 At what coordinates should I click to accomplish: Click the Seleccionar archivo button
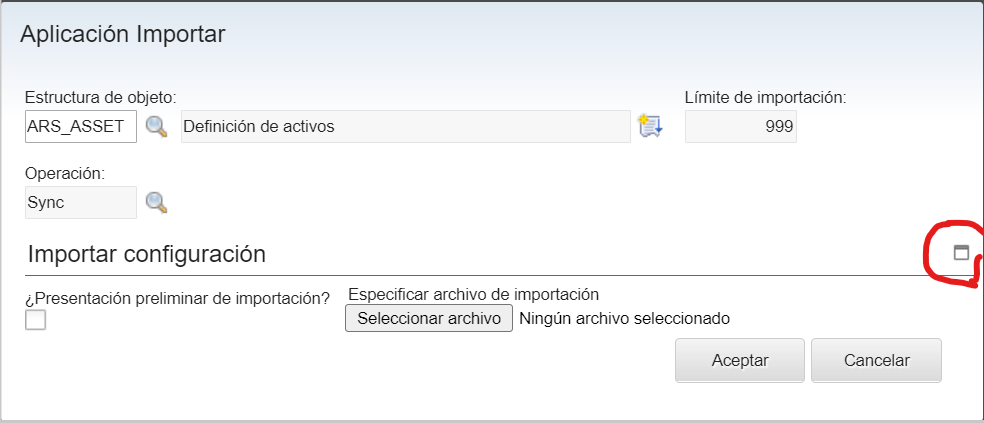[429, 319]
